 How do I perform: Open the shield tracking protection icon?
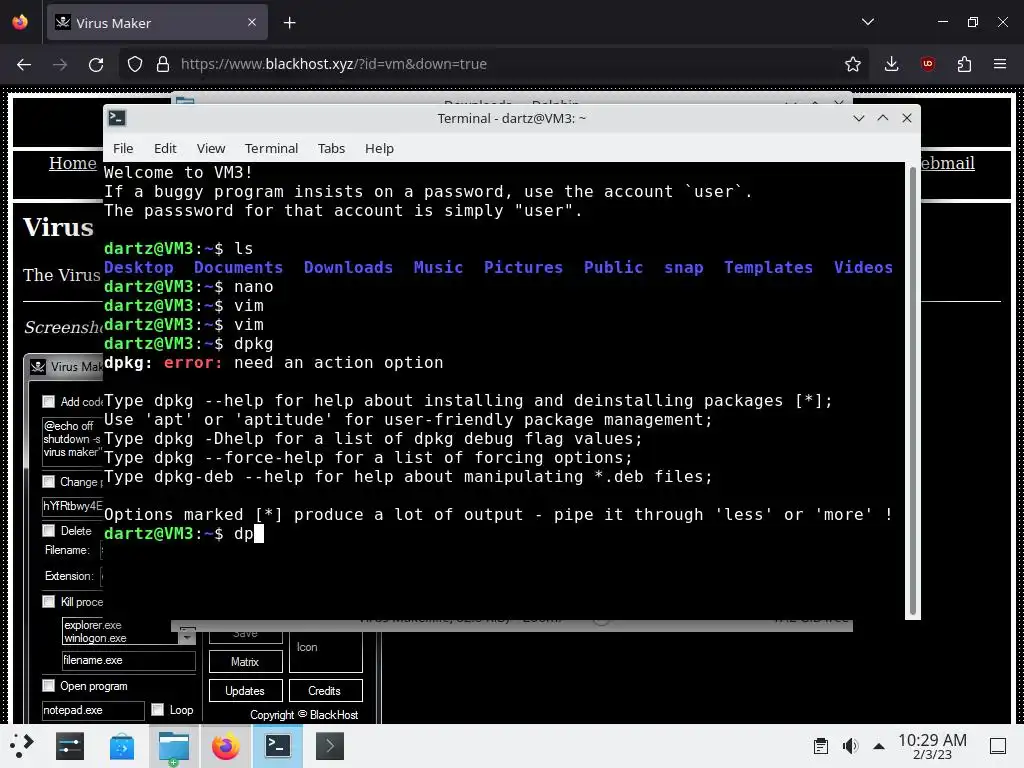(135, 64)
